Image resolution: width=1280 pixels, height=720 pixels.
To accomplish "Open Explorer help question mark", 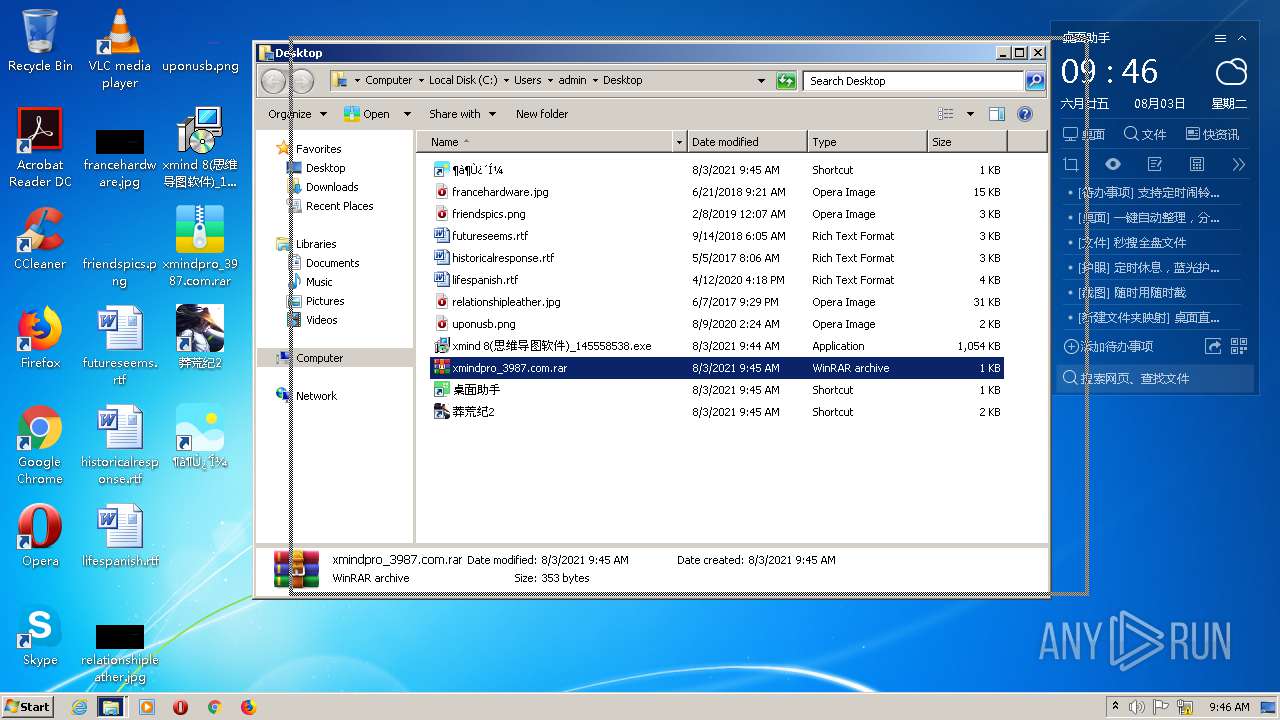I will coord(1025,114).
